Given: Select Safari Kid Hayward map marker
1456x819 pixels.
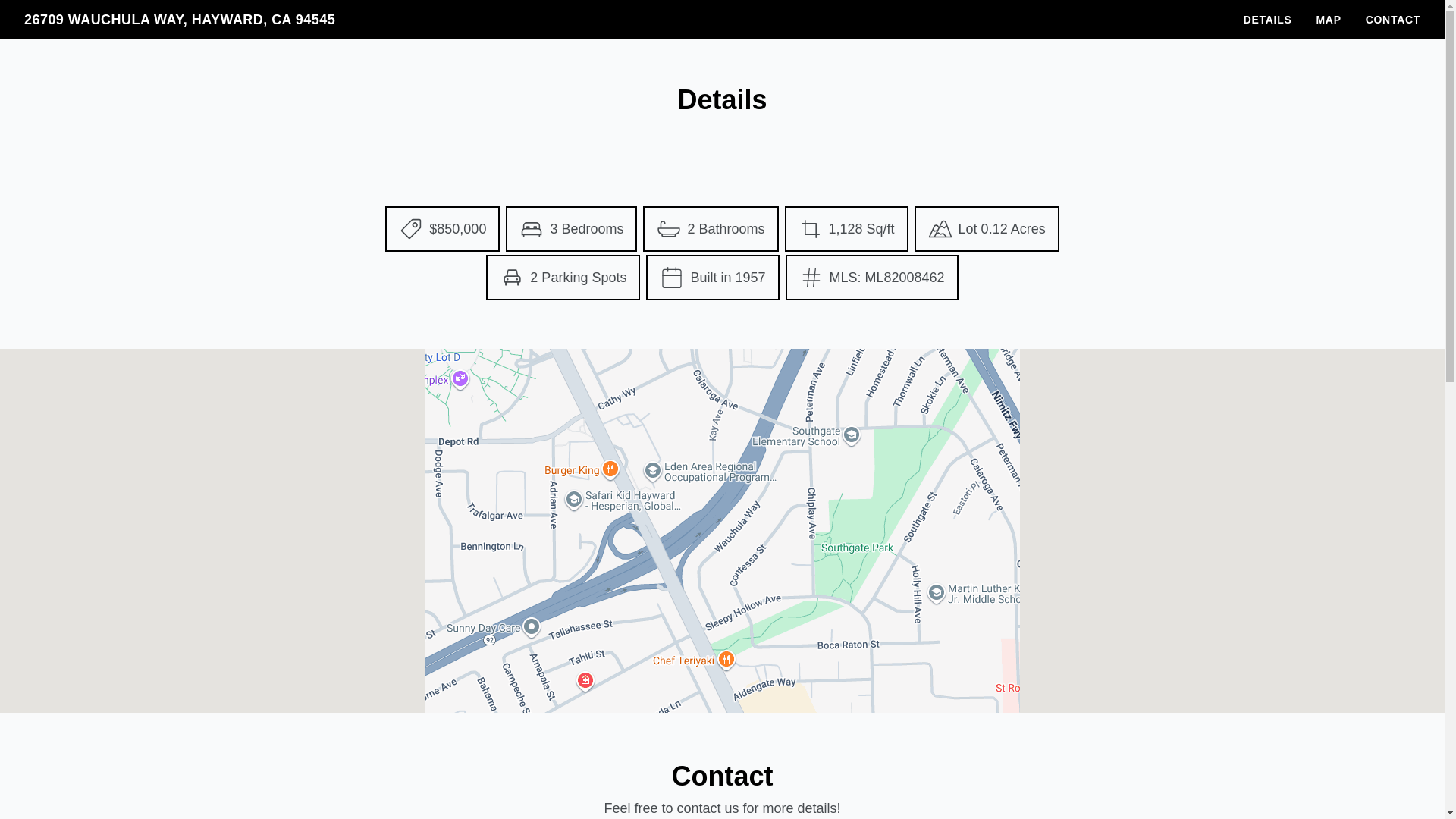Looking at the screenshot, I should pyautogui.click(x=574, y=500).
